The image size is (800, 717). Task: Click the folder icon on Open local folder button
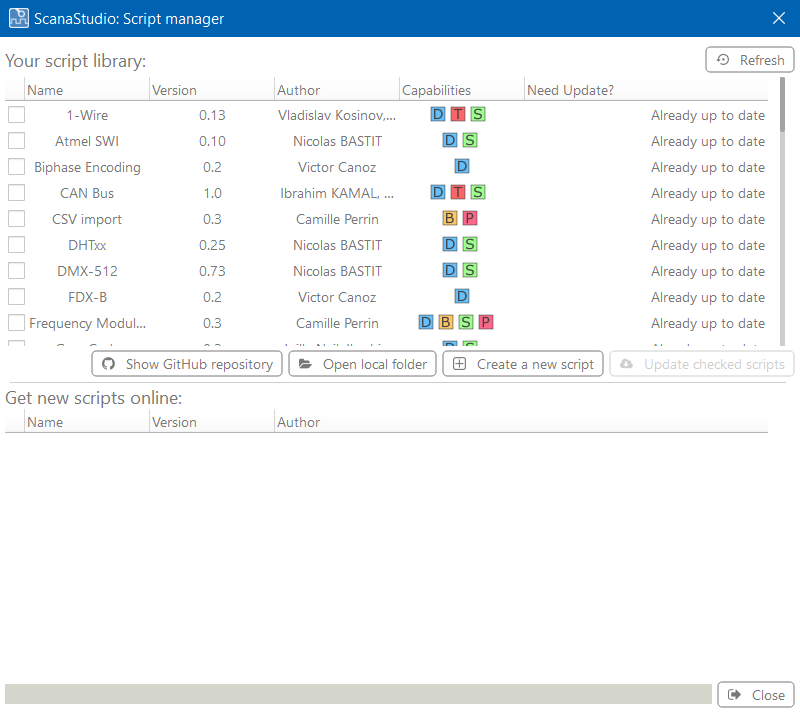point(306,364)
